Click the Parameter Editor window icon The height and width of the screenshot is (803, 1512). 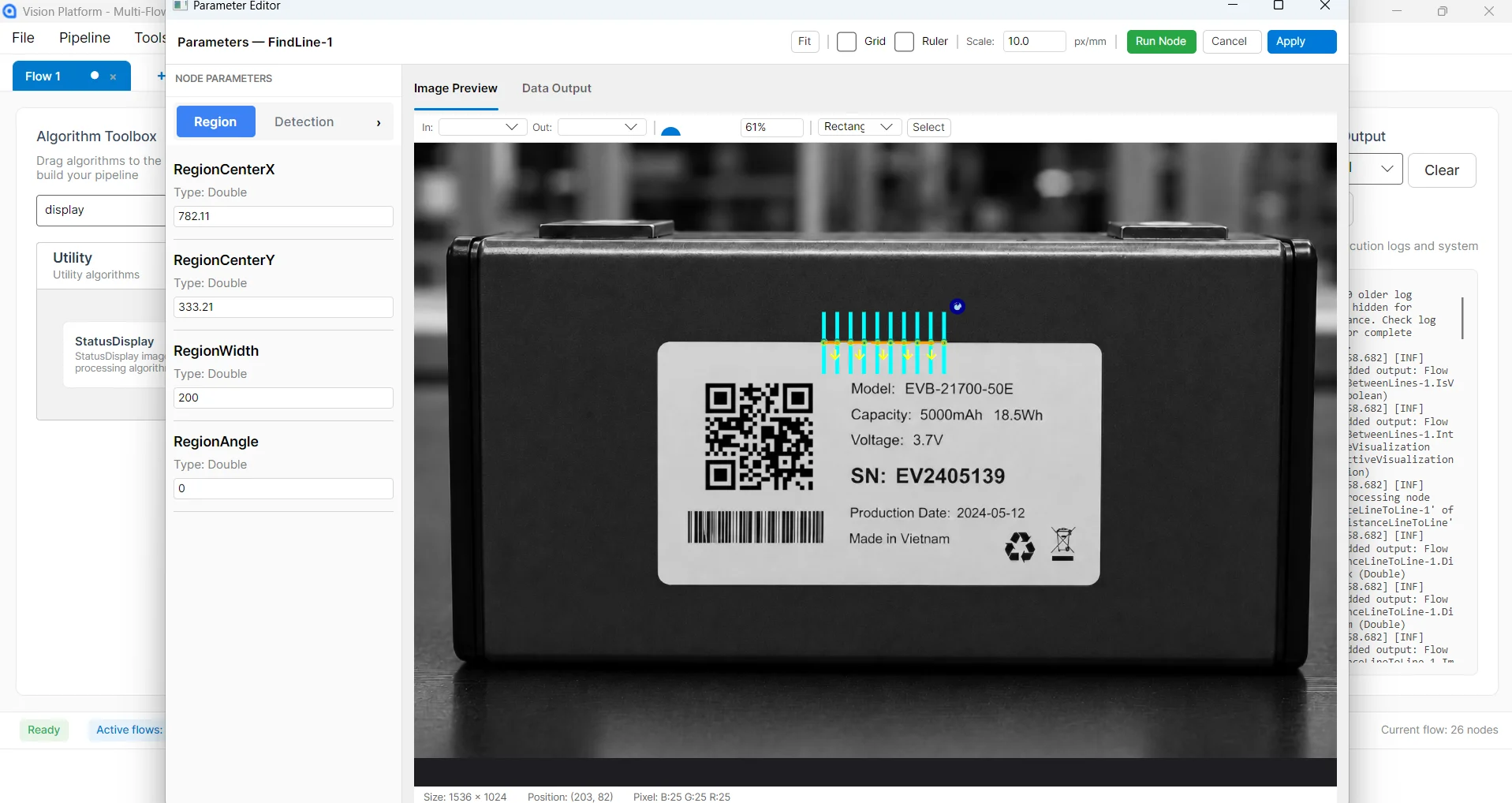pos(181,6)
